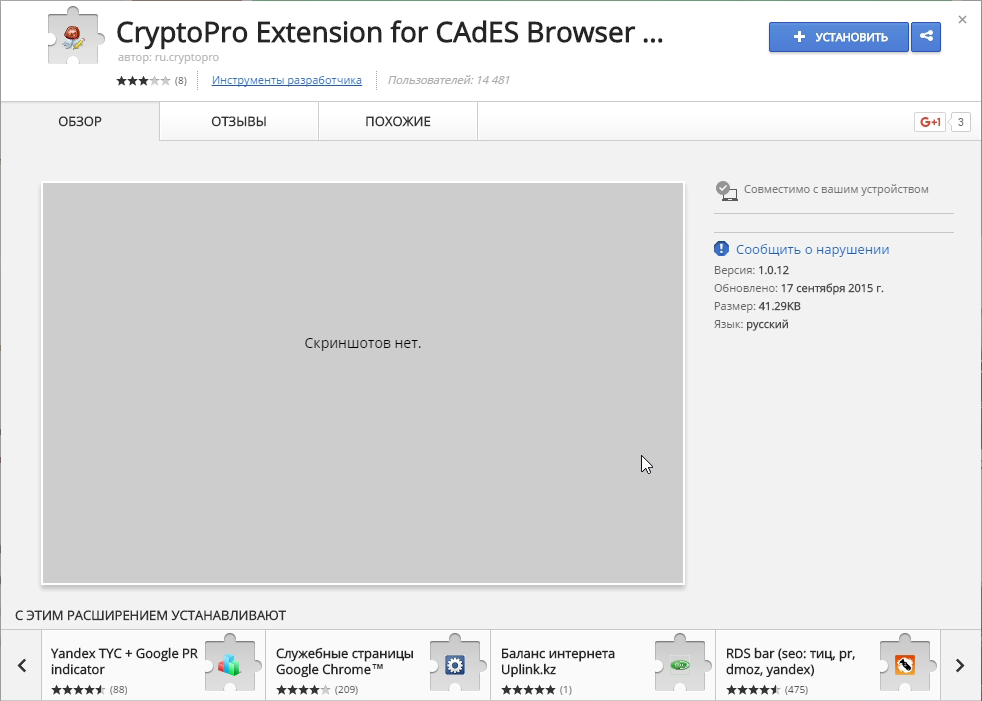This screenshot has height=701, width=982.
Task: Click the Yandex TYC indicator extension icon
Action: click(x=229, y=664)
